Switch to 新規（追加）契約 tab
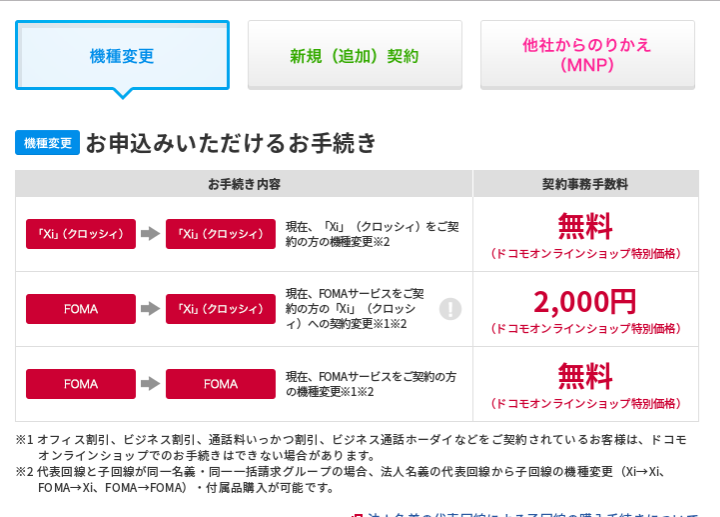720x517 pixels. coord(355,55)
